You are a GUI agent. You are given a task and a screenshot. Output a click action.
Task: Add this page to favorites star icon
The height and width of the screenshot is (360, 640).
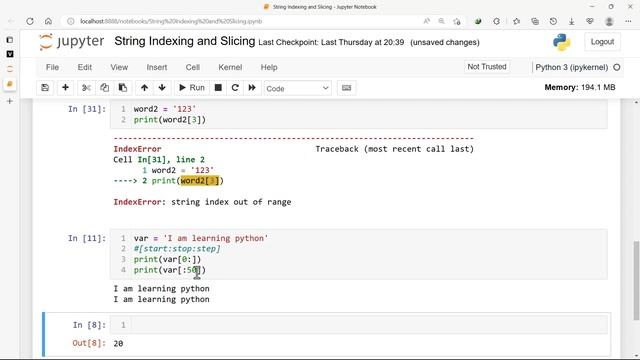point(457,21)
